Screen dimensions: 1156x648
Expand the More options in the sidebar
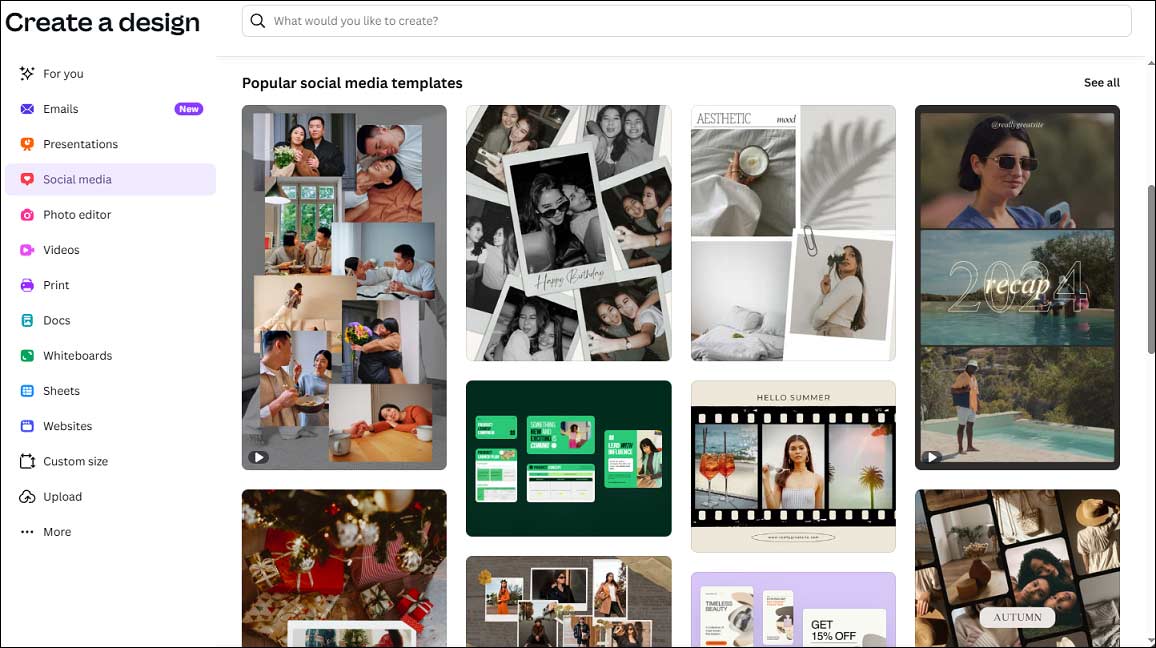click(57, 531)
